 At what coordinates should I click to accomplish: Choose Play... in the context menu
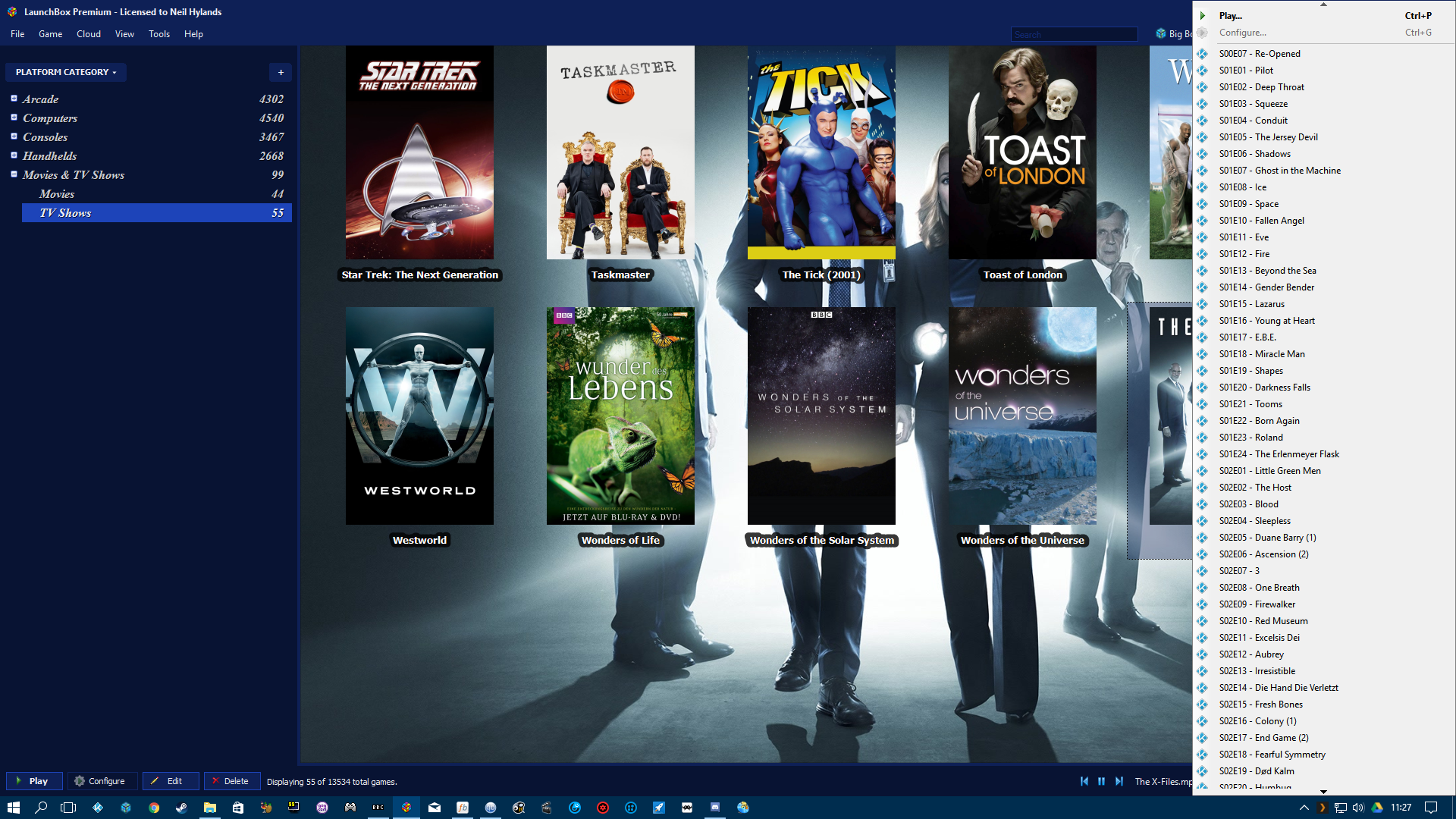click(1323, 15)
